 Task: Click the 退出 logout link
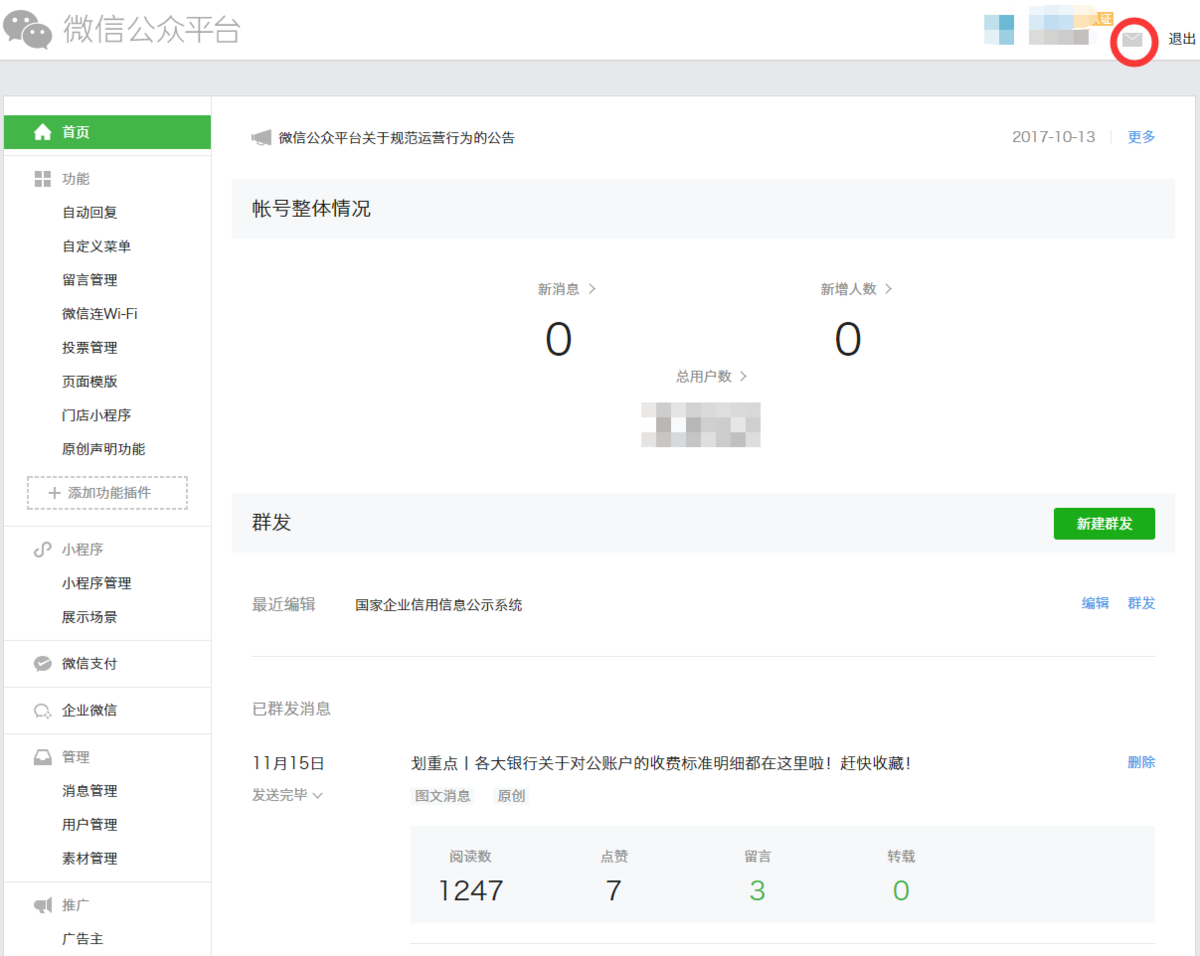coord(1182,39)
